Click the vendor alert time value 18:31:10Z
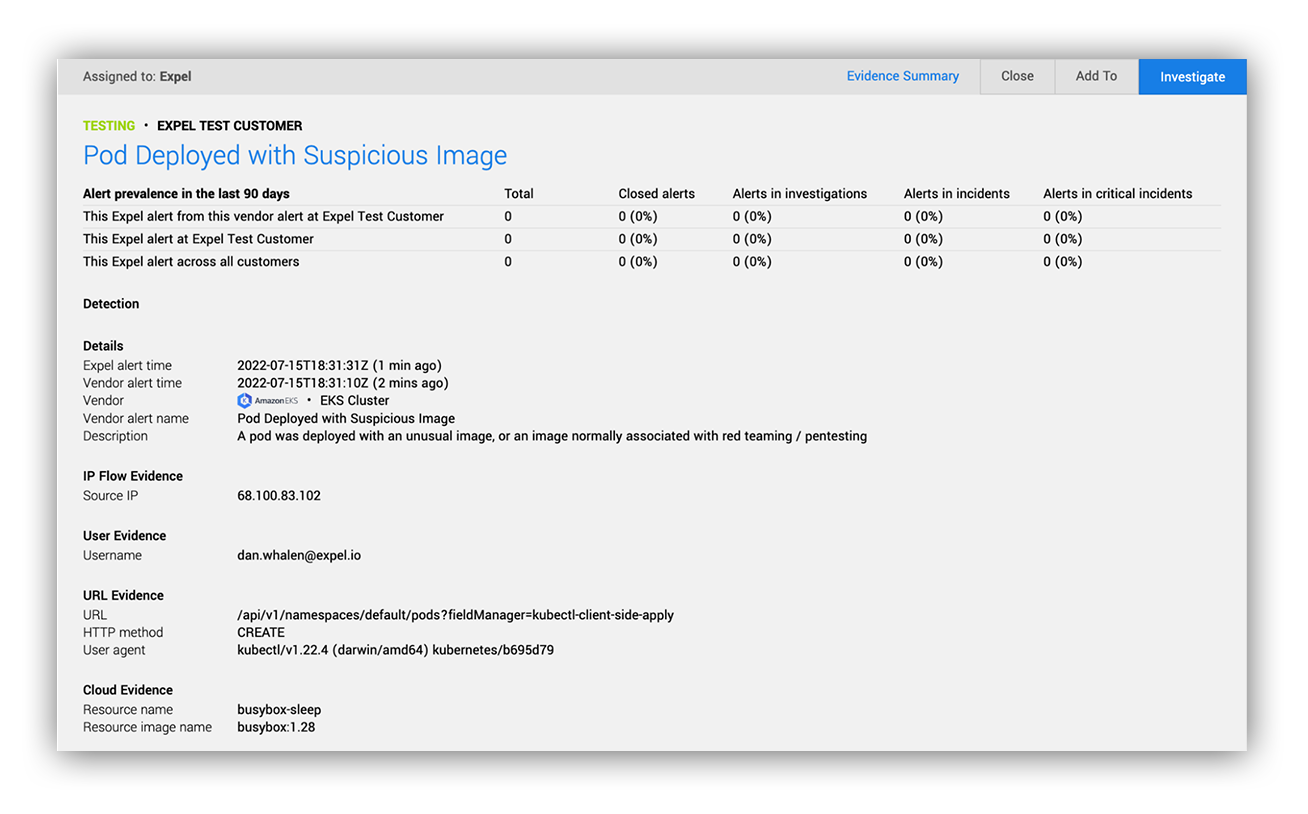1308x814 pixels. (x=342, y=383)
